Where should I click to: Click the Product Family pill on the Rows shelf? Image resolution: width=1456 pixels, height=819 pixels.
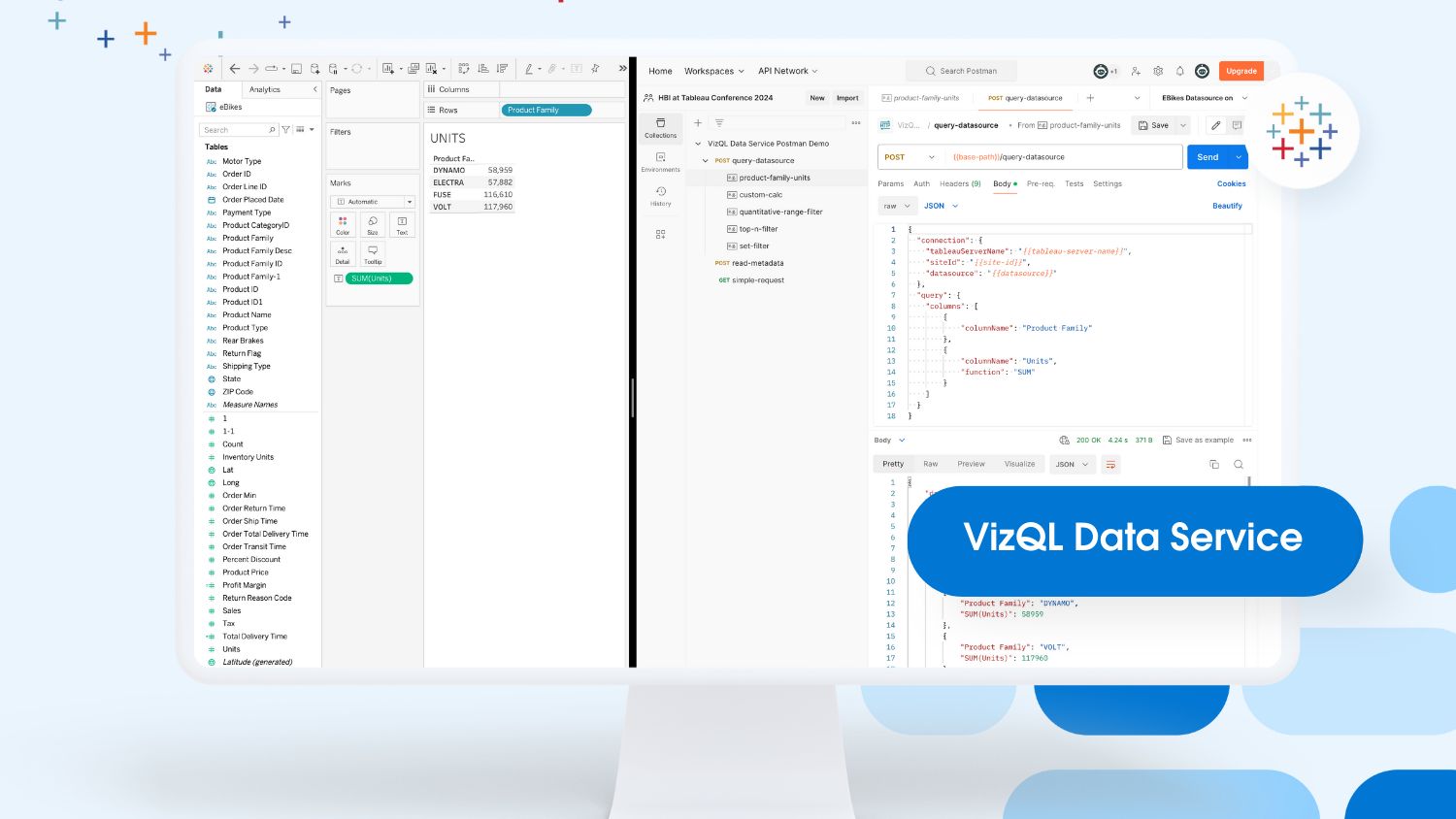tap(546, 110)
